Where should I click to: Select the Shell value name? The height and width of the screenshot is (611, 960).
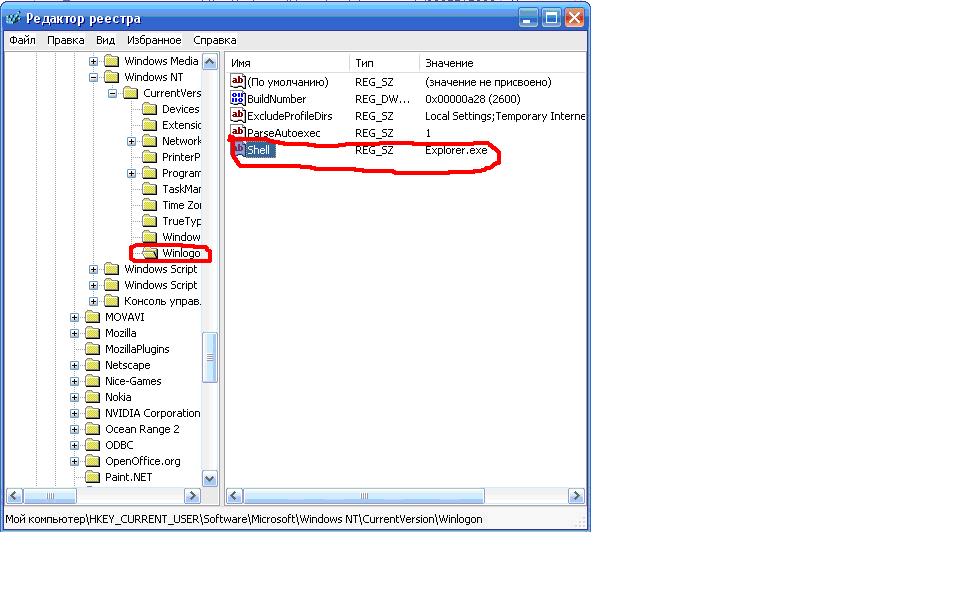pos(258,150)
